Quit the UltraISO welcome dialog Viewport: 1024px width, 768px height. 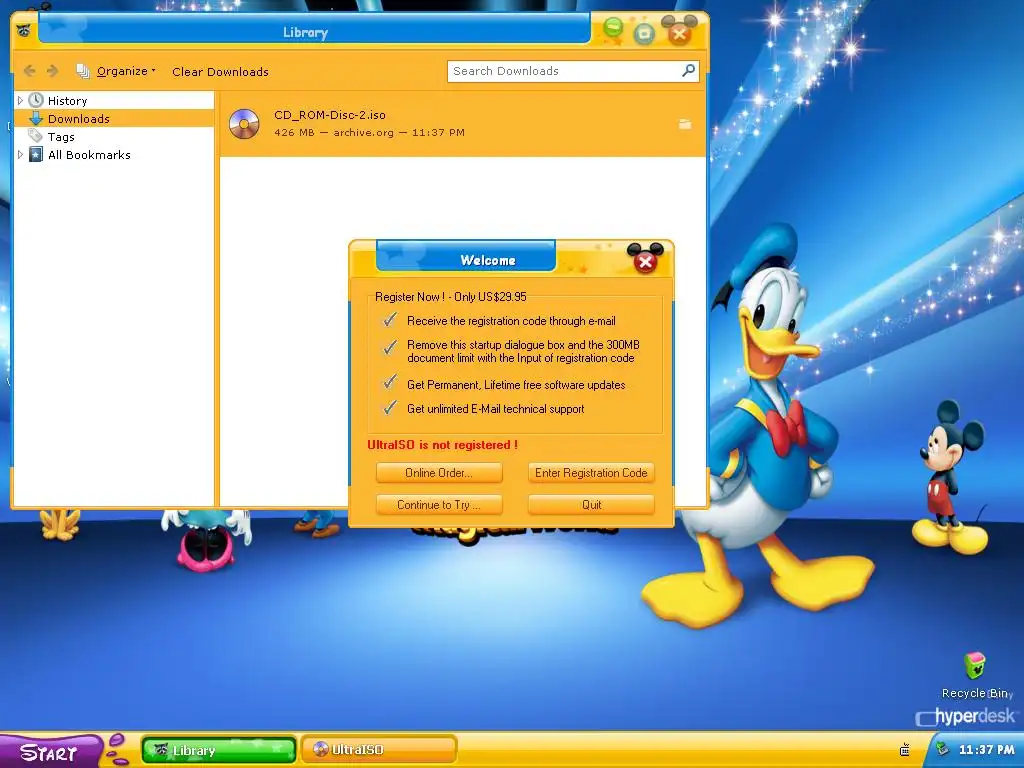[x=591, y=505]
